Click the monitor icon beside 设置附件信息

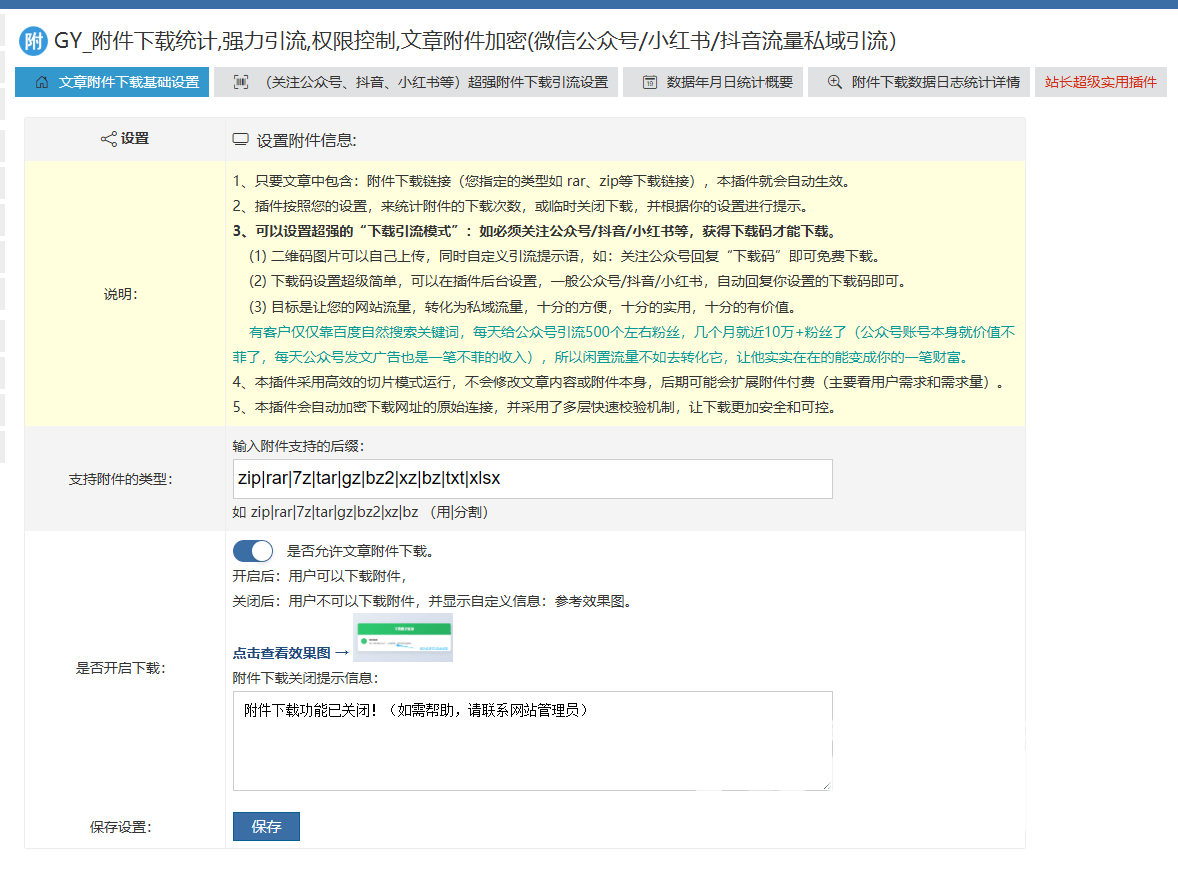click(240, 140)
